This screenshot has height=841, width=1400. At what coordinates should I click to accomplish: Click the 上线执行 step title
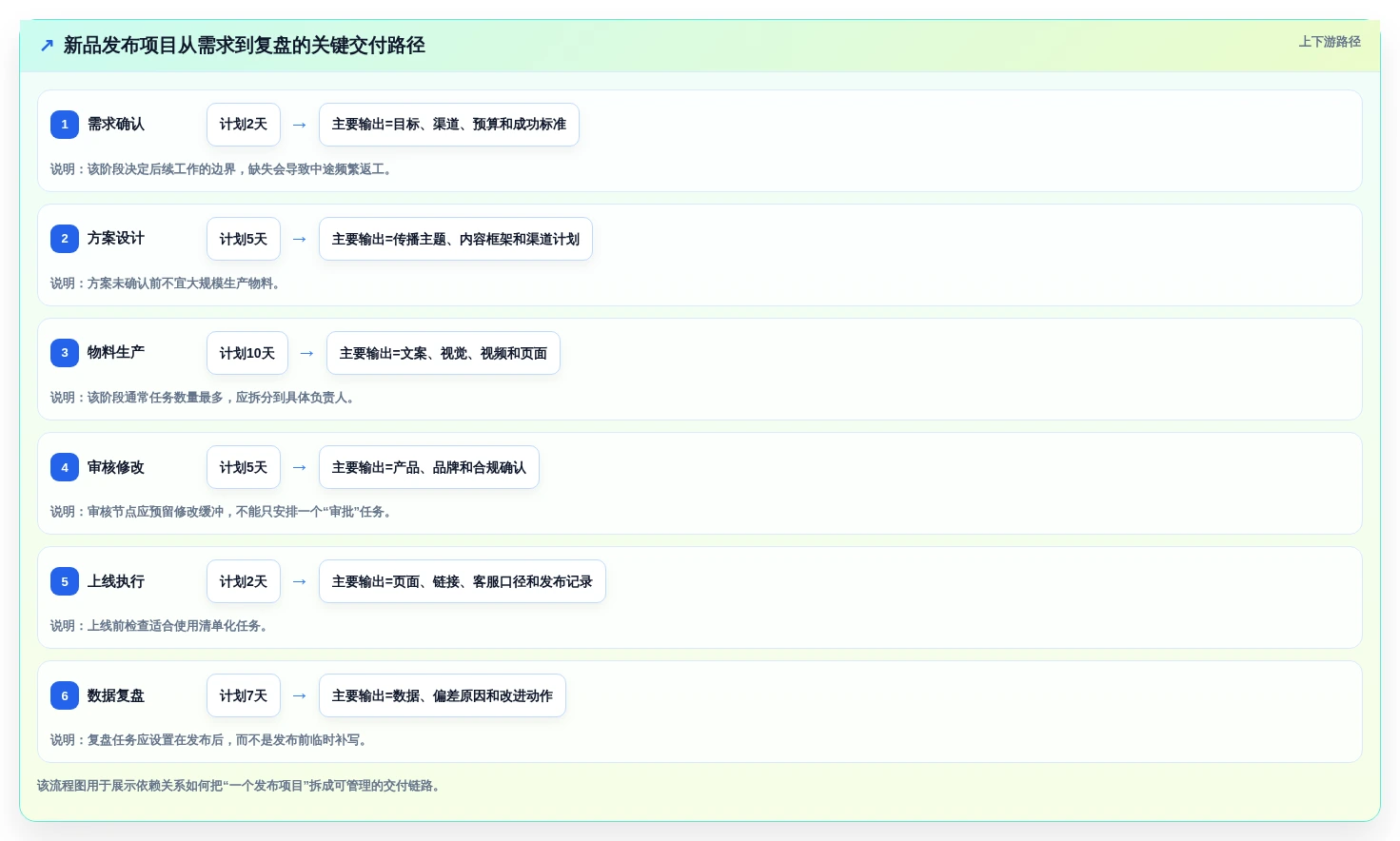[116, 581]
